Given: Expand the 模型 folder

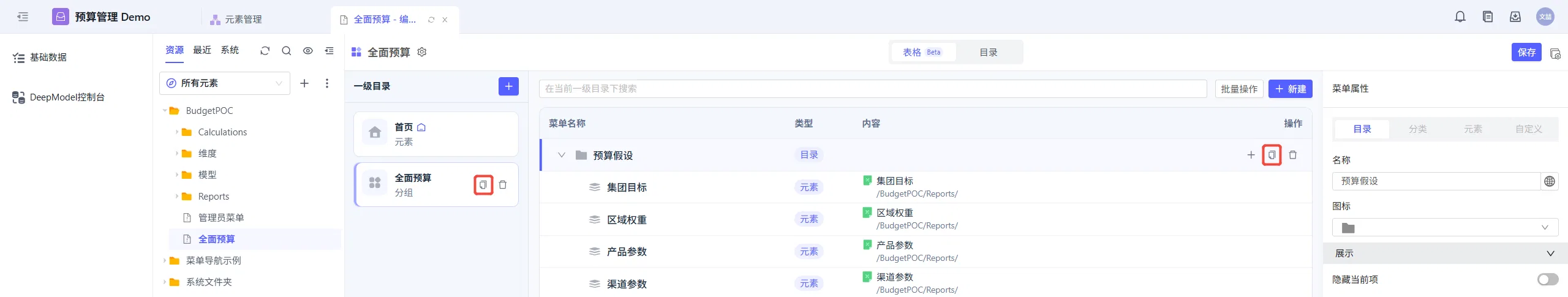Looking at the screenshot, I should [x=177, y=175].
